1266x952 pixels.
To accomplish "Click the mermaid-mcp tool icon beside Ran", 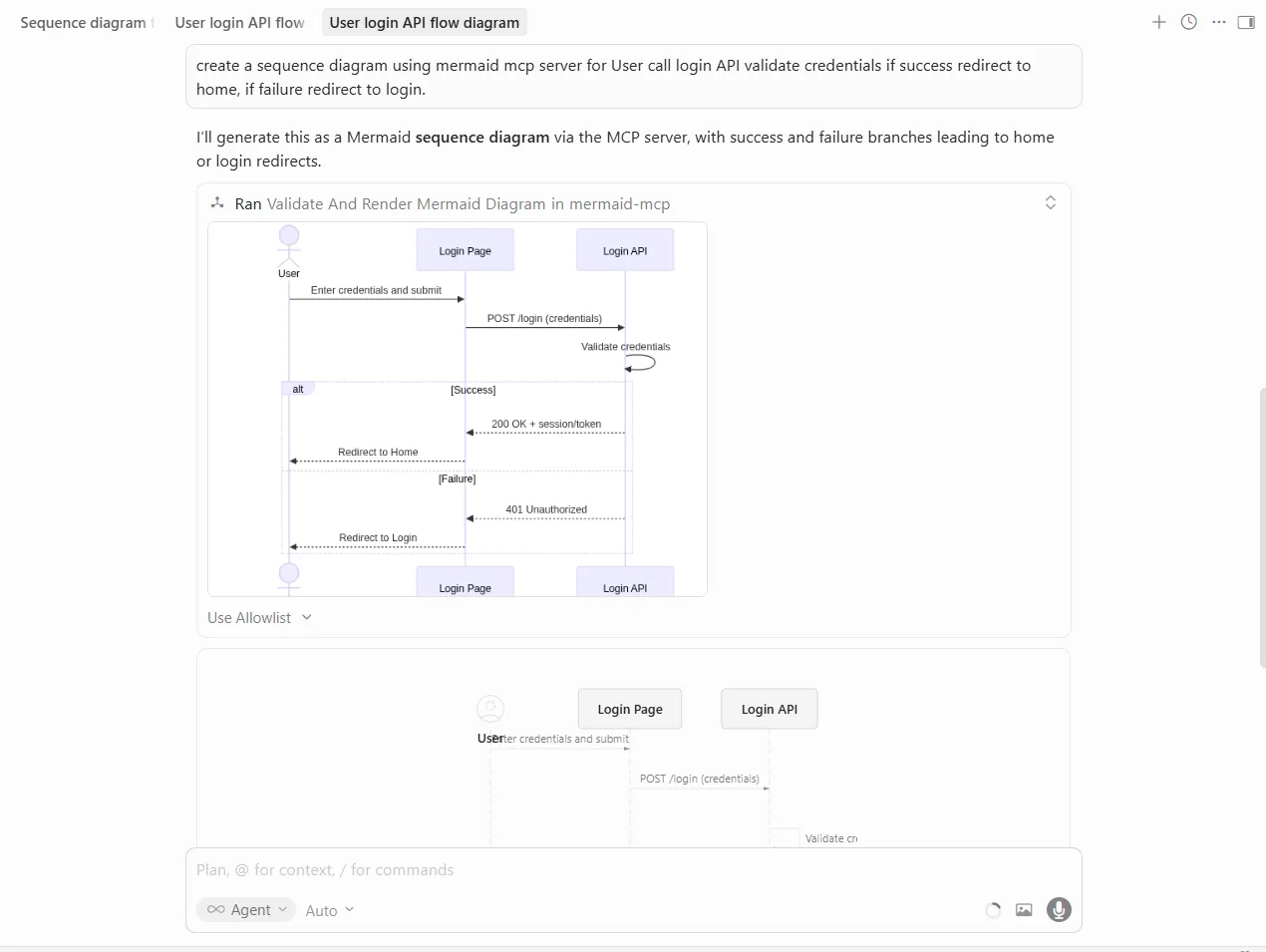I will pos(217,202).
